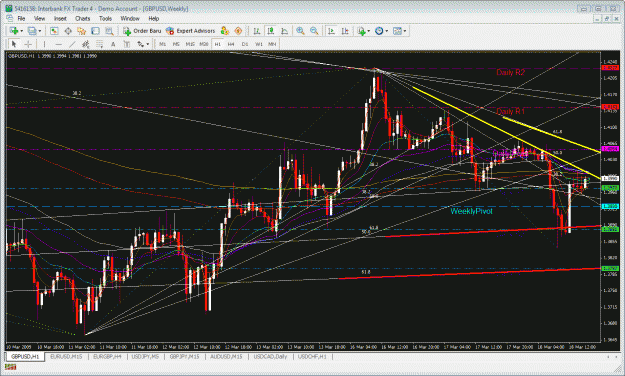The image size is (625, 376).
Task: Click the Order Baru button
Action: click(x=142, y=31)
